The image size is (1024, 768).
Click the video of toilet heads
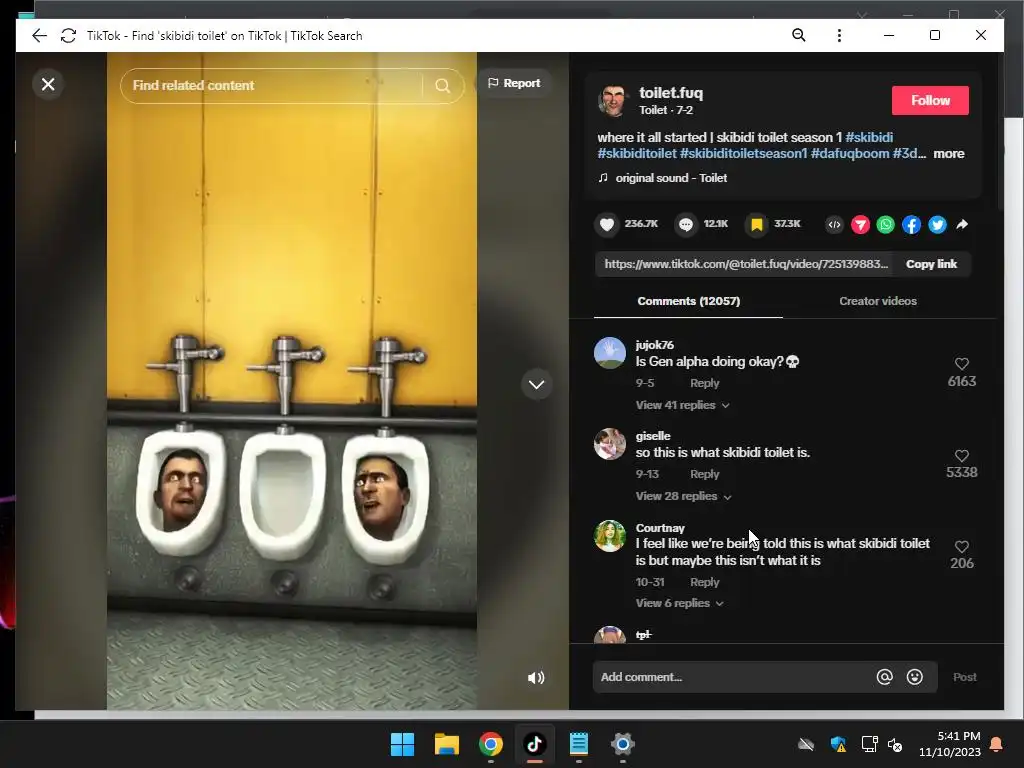point(292,381)
